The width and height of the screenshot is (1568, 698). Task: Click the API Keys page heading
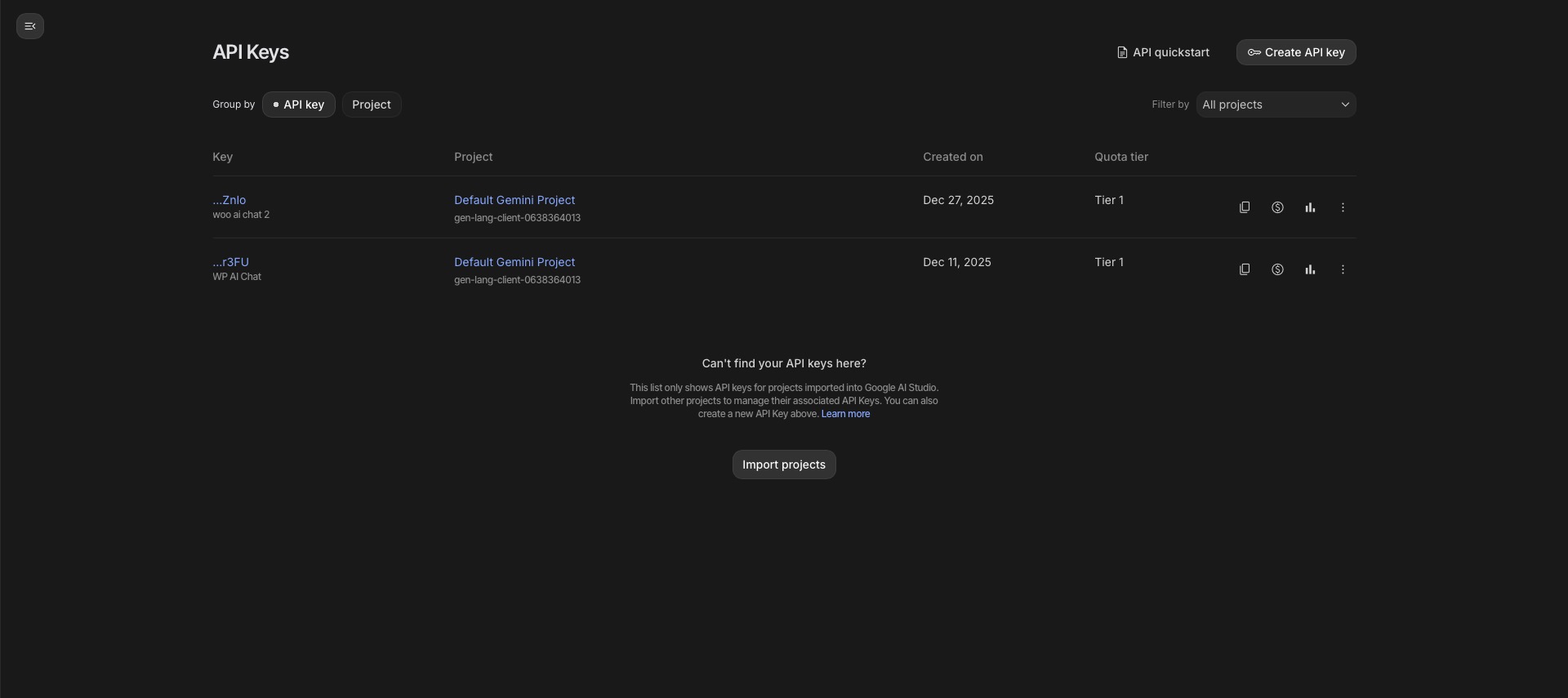tap(251, 52)
